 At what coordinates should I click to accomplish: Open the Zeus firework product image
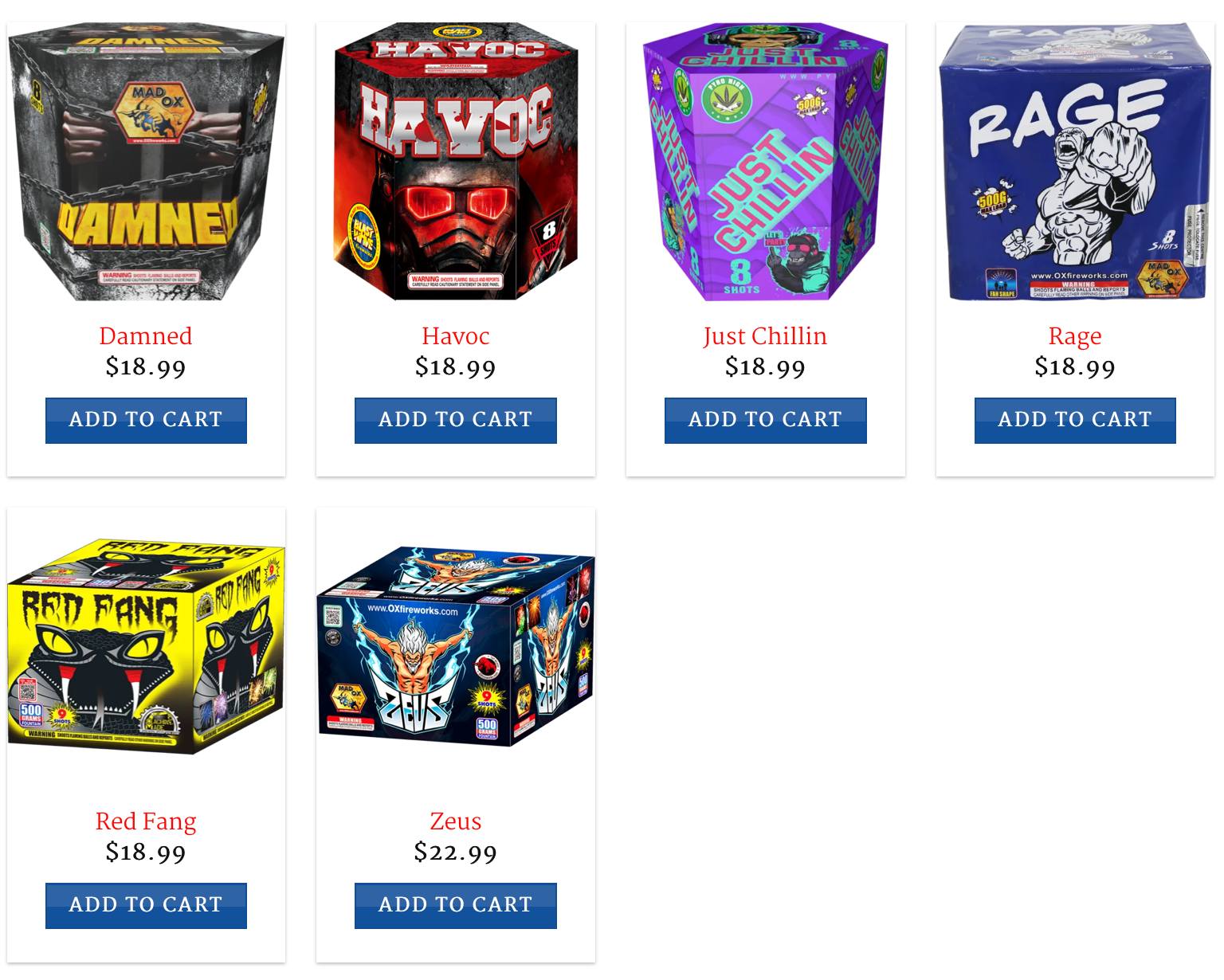[456, 647]
